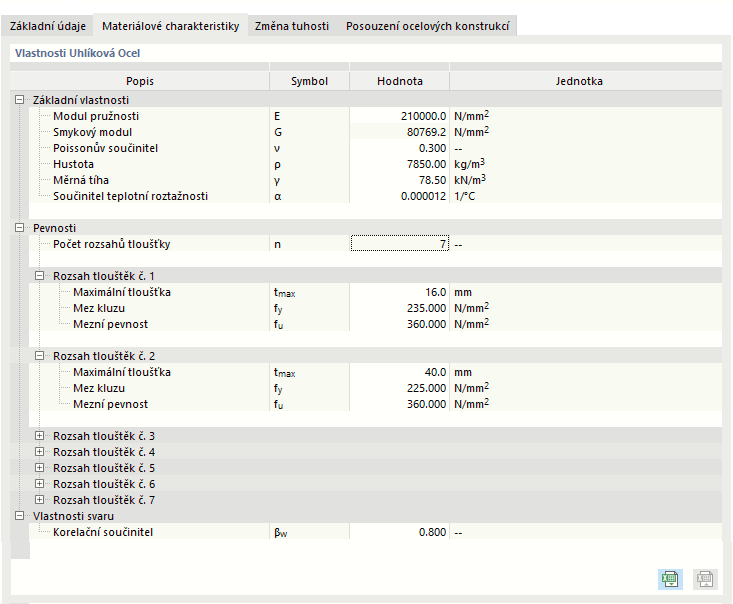Click the Korelační součinitel value 0.800
This screenshot has width=733, height=604.
pos(399,532)
